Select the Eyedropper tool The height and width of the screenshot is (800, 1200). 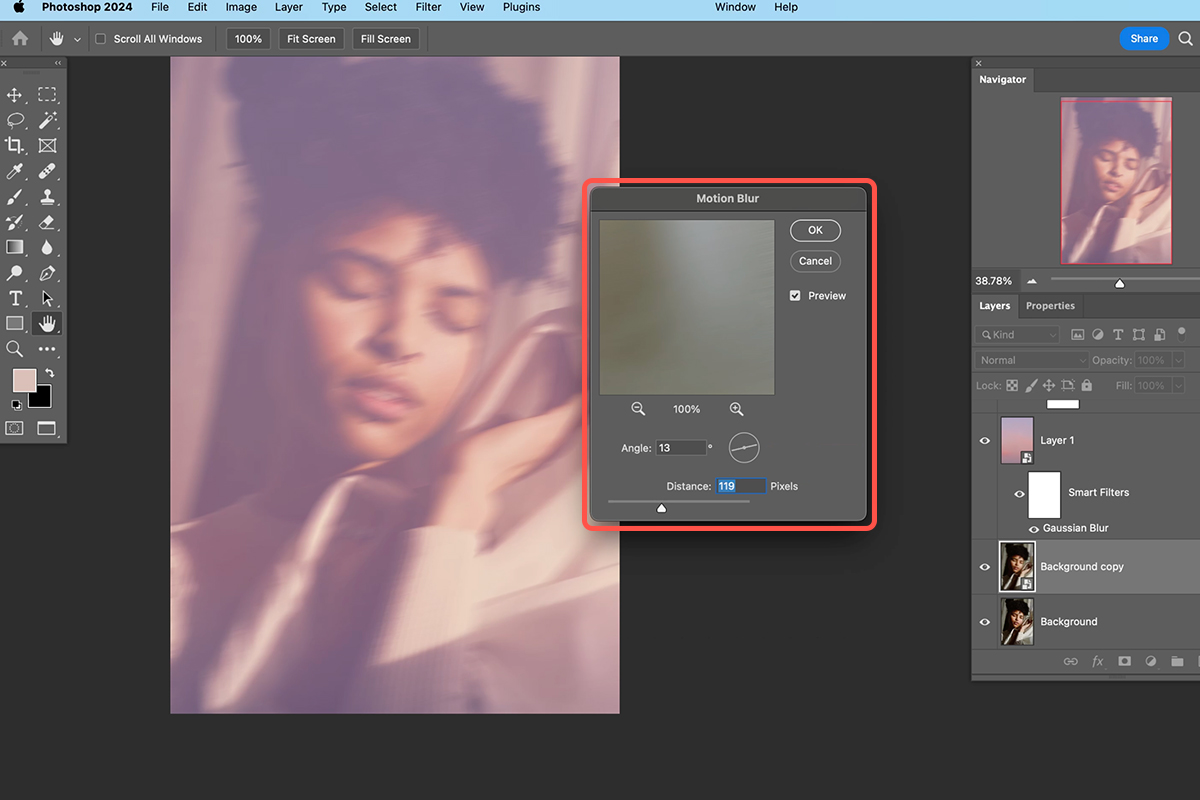click(x=15, y=171)
